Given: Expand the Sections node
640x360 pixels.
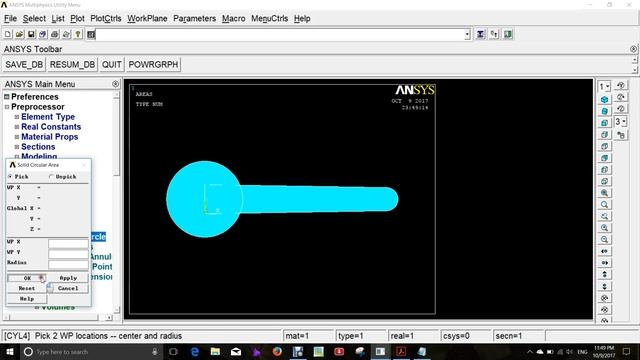Looking at the screenshot, I should (17, 147).
